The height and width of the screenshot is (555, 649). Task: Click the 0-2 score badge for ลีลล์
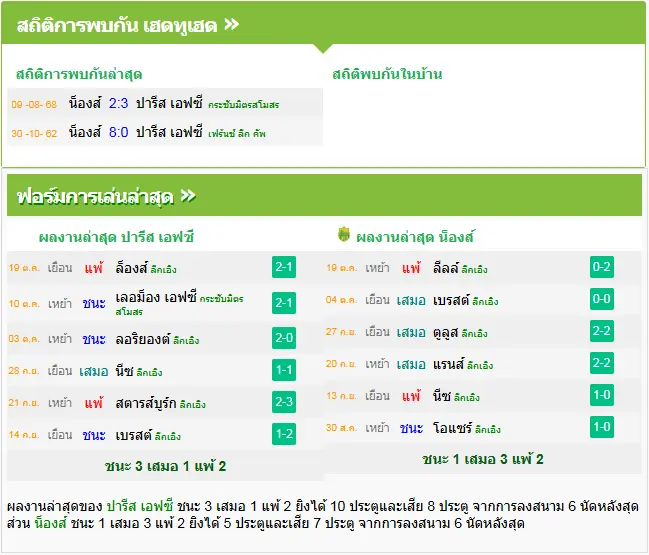click(x=602, y=267)
